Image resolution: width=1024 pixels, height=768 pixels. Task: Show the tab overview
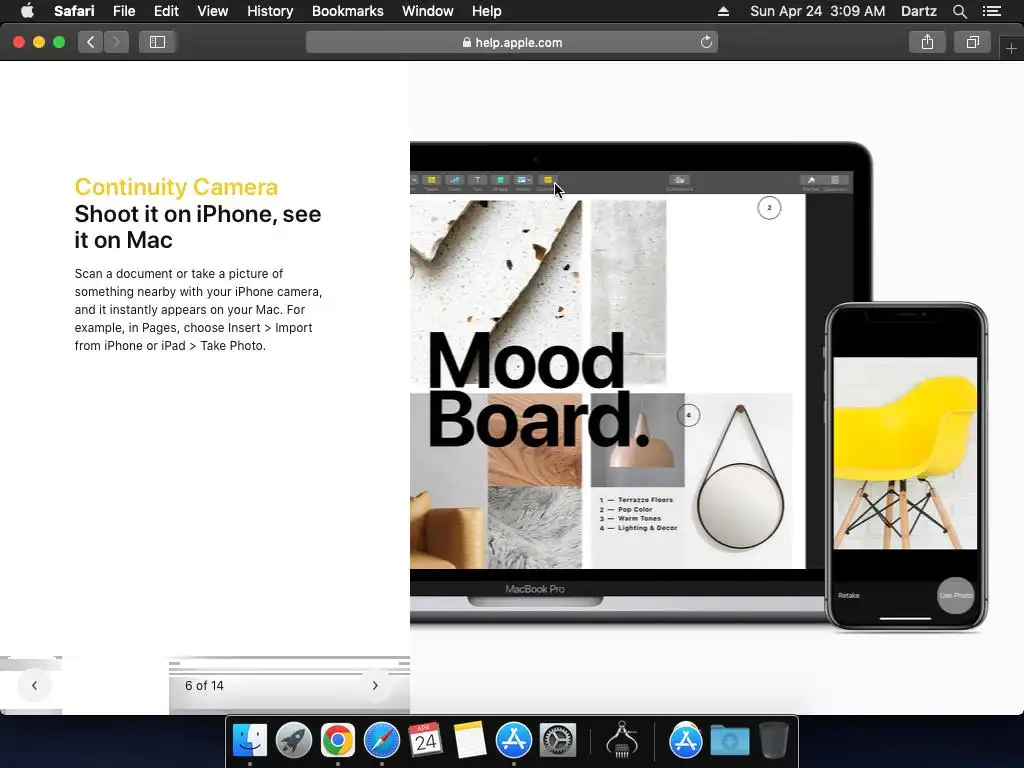coord(972,42)
